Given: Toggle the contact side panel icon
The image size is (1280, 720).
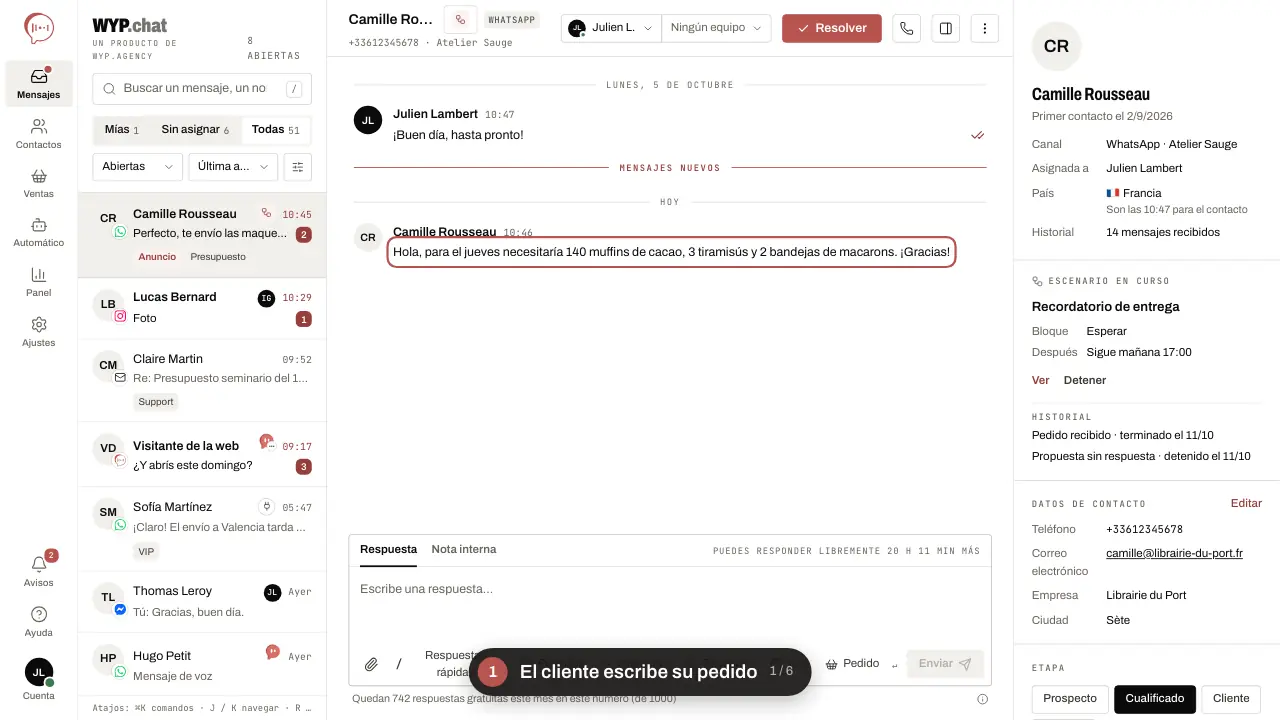Looking at the screenshot, I should (946, 28).
